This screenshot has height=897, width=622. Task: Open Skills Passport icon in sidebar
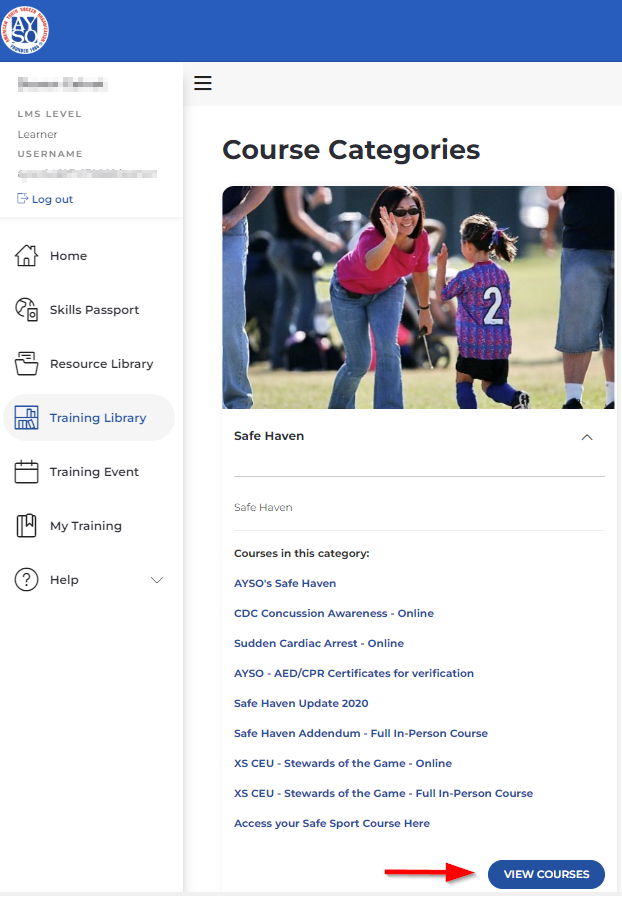(x=26, y=310)
